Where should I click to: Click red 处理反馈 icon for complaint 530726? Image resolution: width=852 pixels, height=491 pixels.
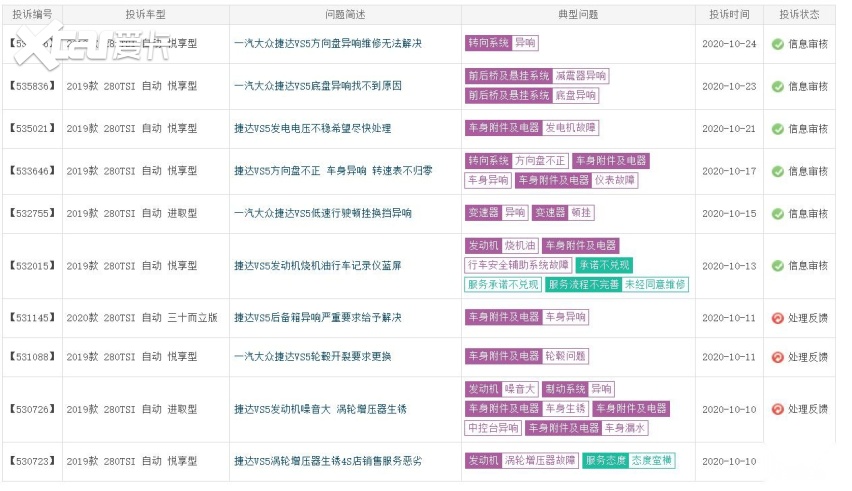click(777, 409)
